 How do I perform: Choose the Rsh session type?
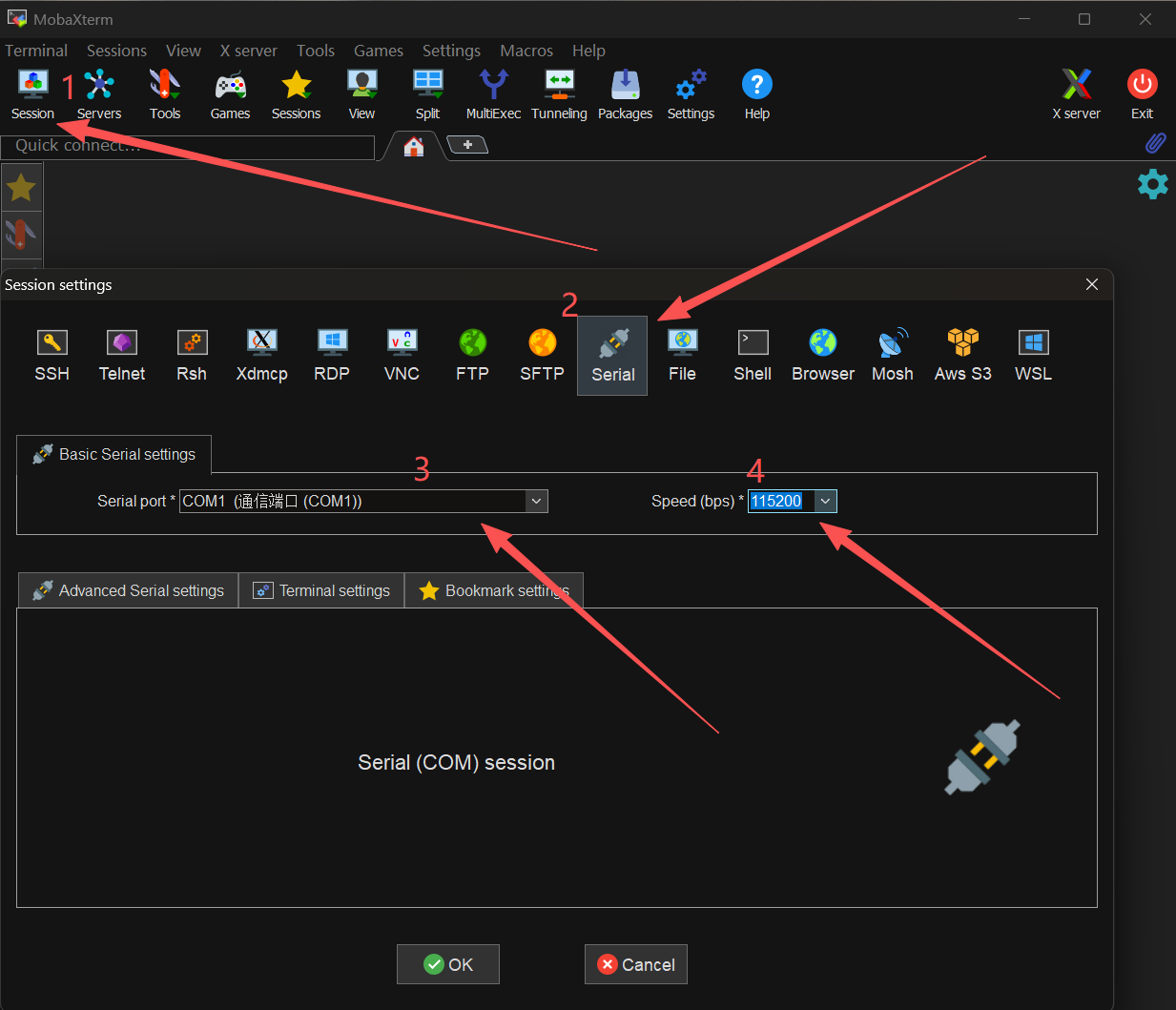click(192, 355)
